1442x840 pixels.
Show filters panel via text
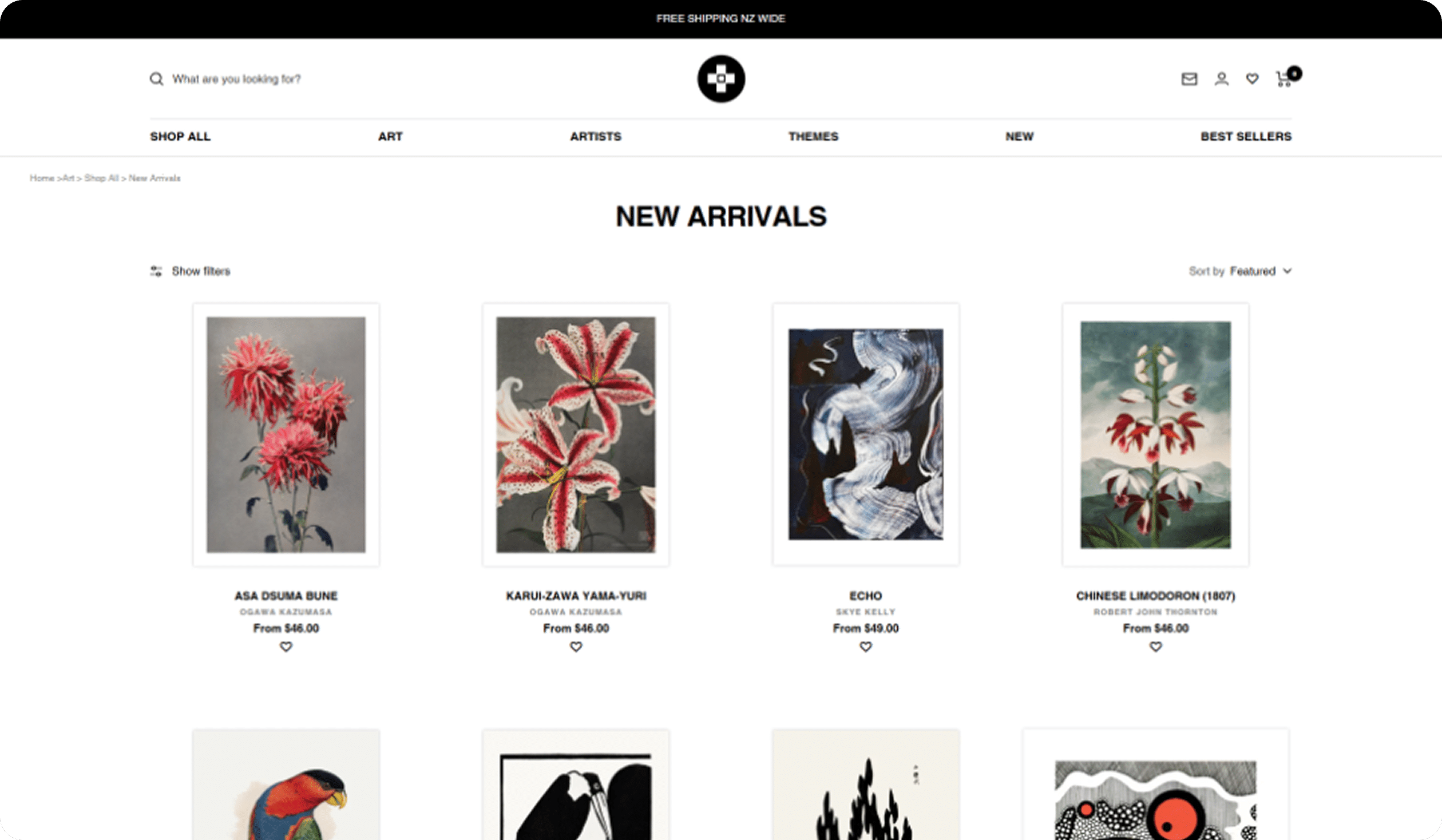coord(201,271)
